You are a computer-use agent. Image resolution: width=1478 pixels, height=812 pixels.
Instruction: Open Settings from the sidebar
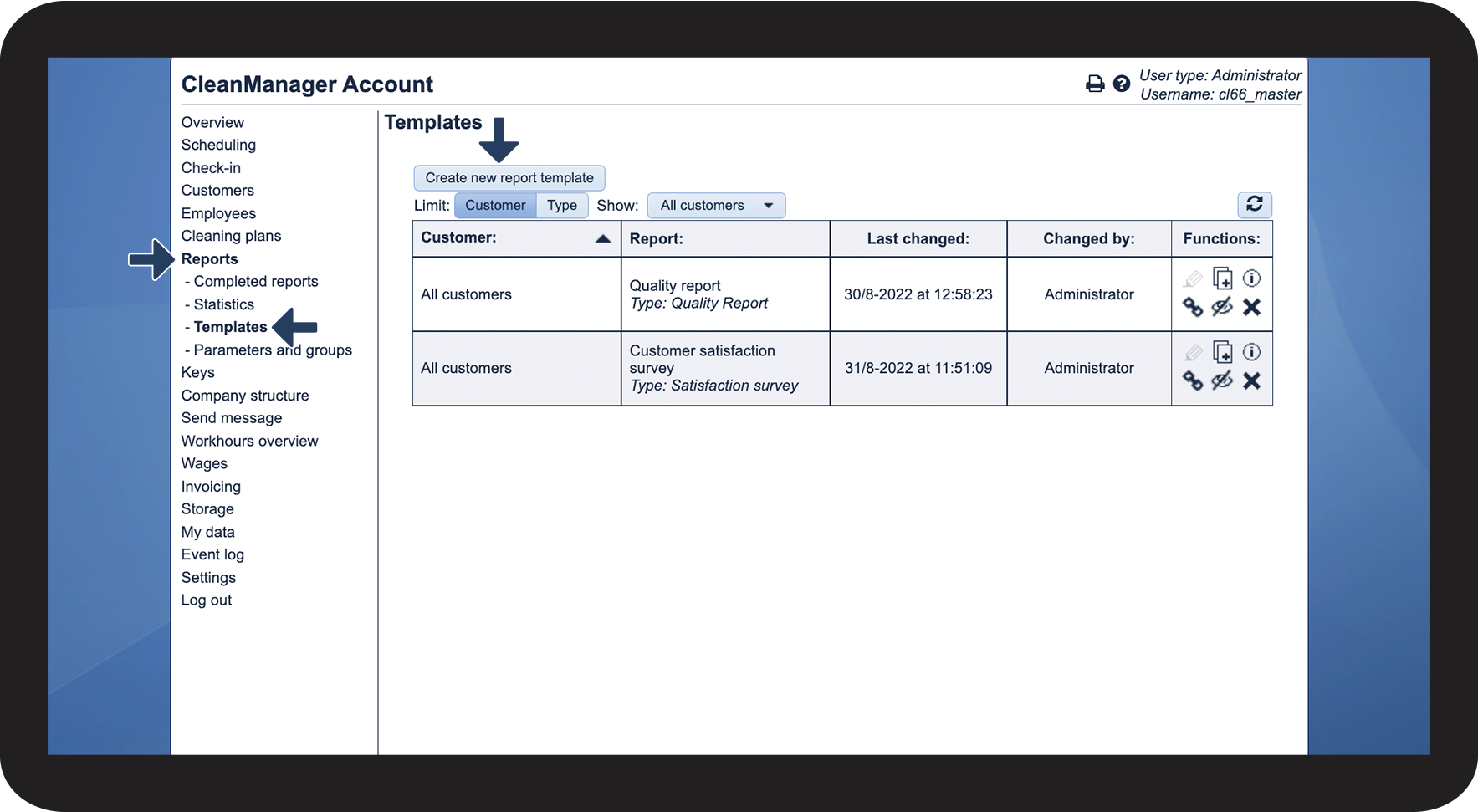tap(208, 578)
